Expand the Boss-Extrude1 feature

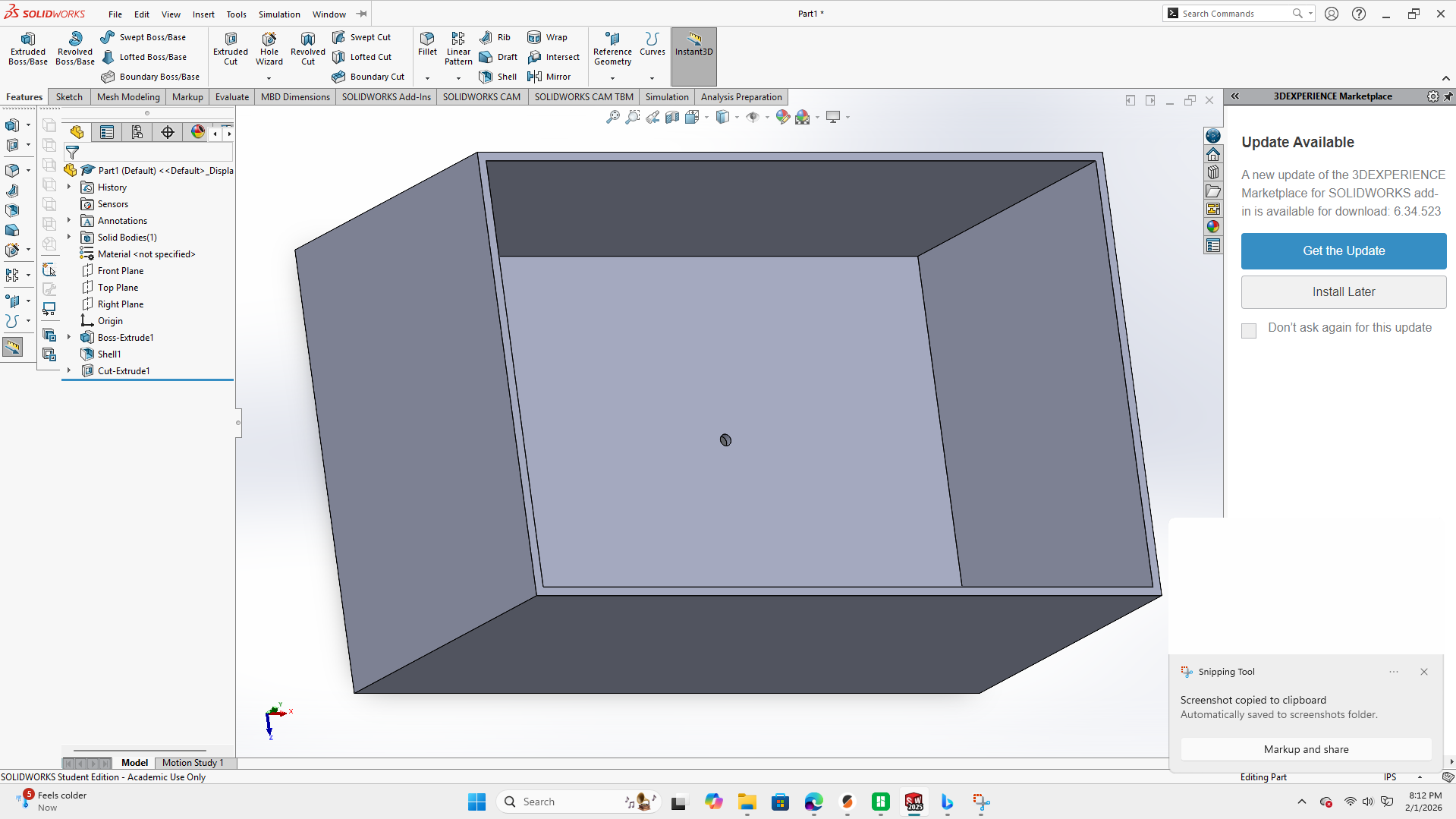[69, 337]
